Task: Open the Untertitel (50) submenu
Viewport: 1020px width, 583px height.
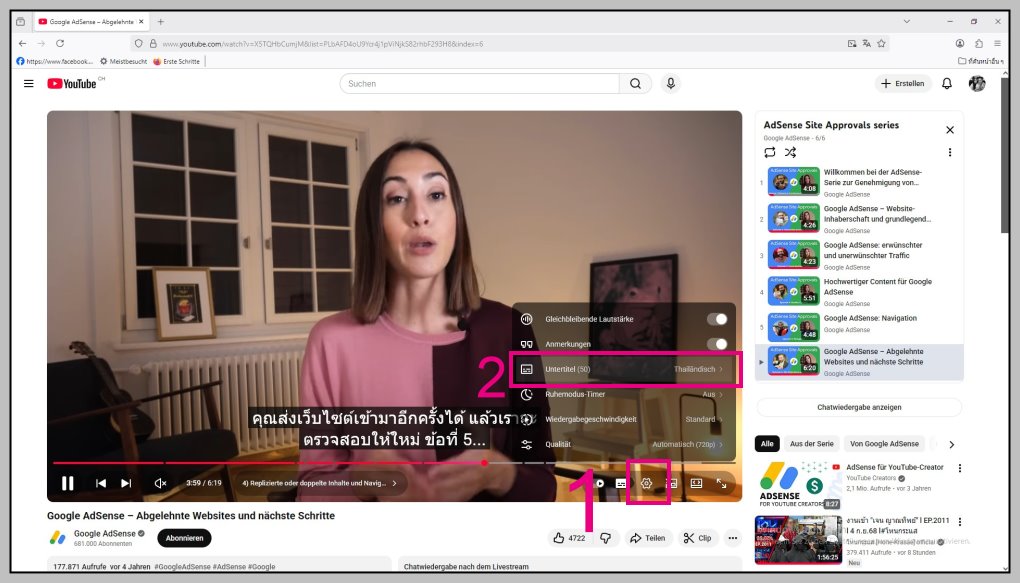Action: (624, 369)
